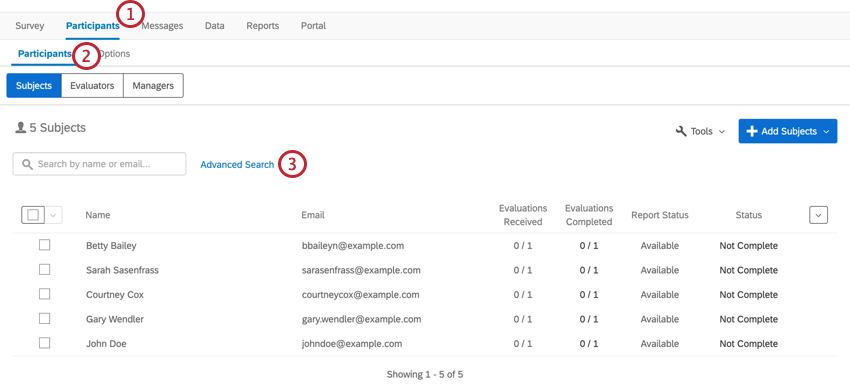850x391 pixels.
Task: Check the box for Betty Bailey
Action: (44, 245)
